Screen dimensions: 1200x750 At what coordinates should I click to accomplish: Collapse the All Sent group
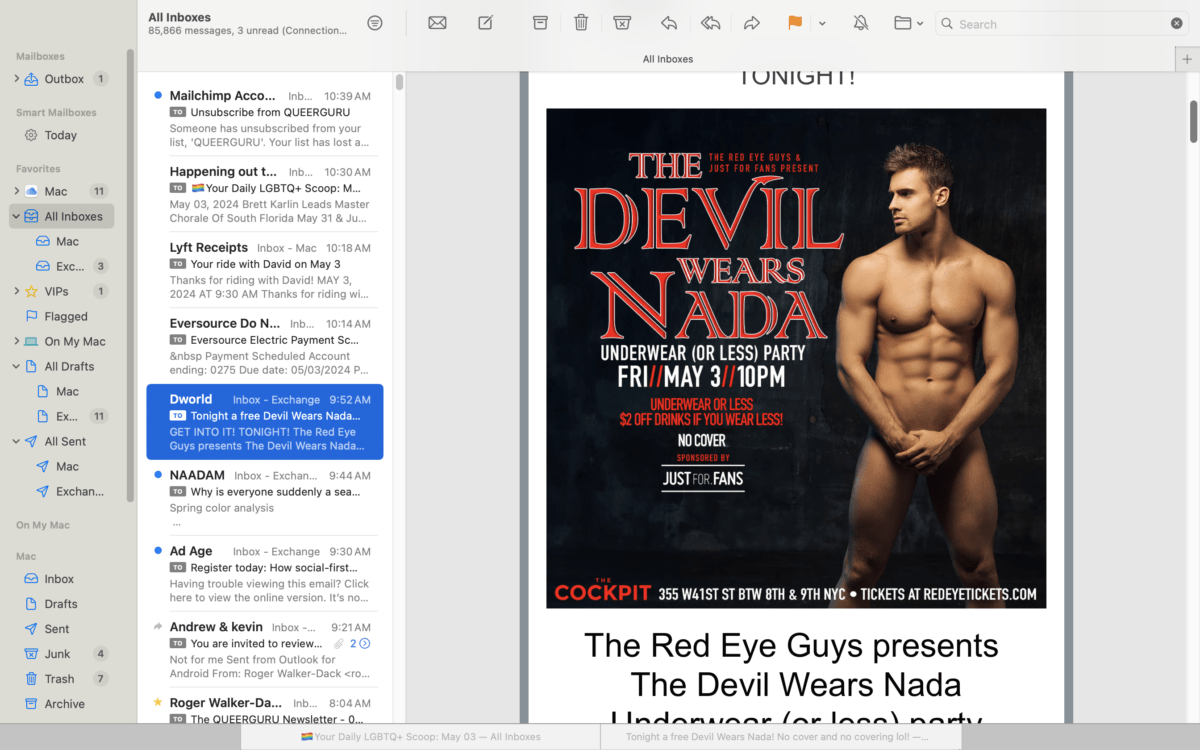tap(16, 441)
